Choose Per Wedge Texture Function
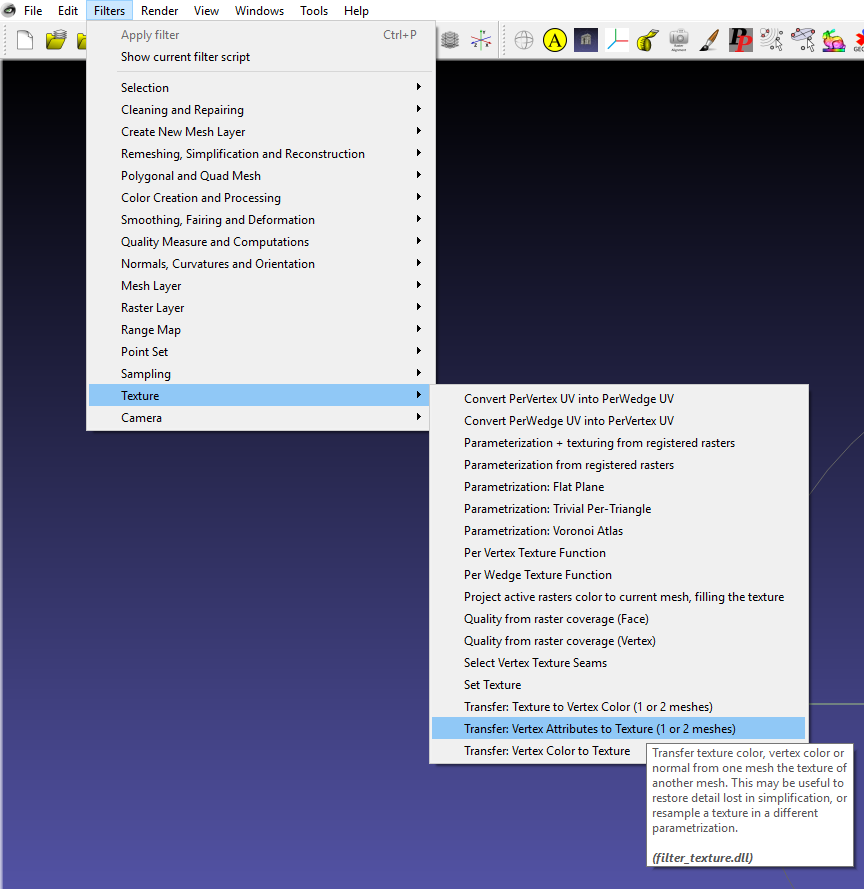 pos(619,575)
